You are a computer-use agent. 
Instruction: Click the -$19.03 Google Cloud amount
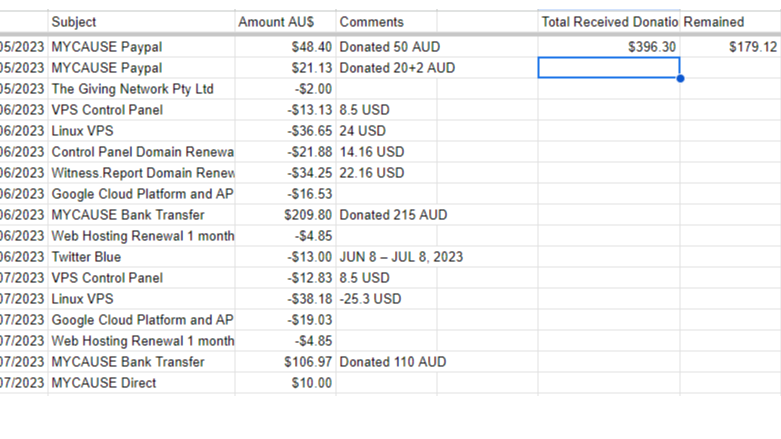tap(285, 320)
